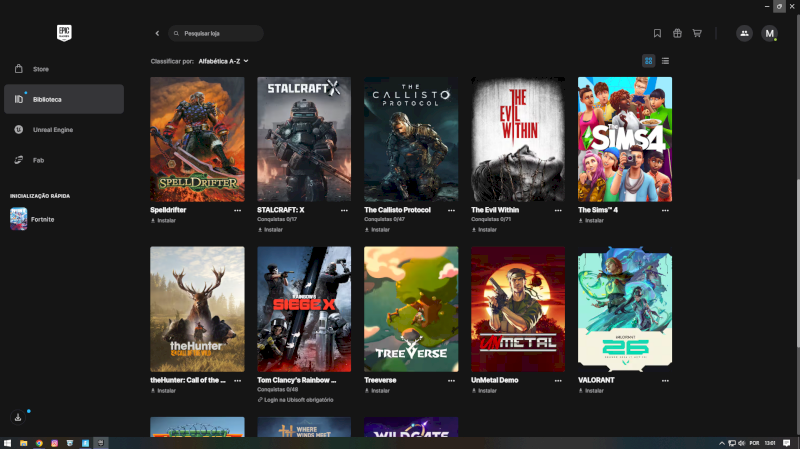Open the Windows notification center
This screenshot has width=800, height=449.
[x=786, y=443]
